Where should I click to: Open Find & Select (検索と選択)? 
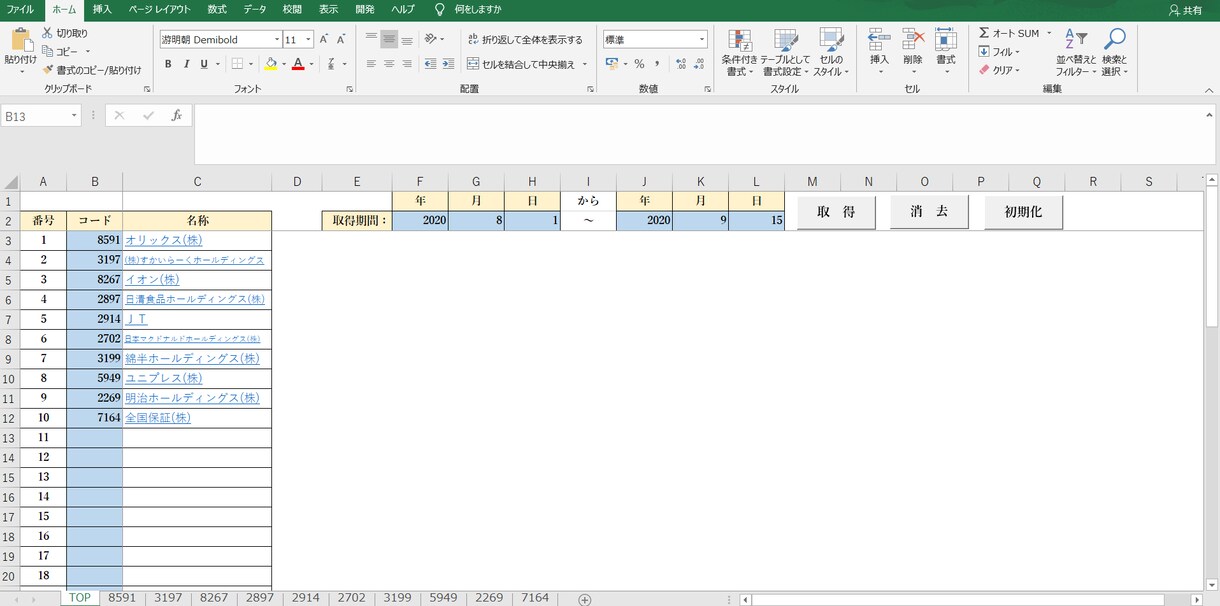point(1114,53)
